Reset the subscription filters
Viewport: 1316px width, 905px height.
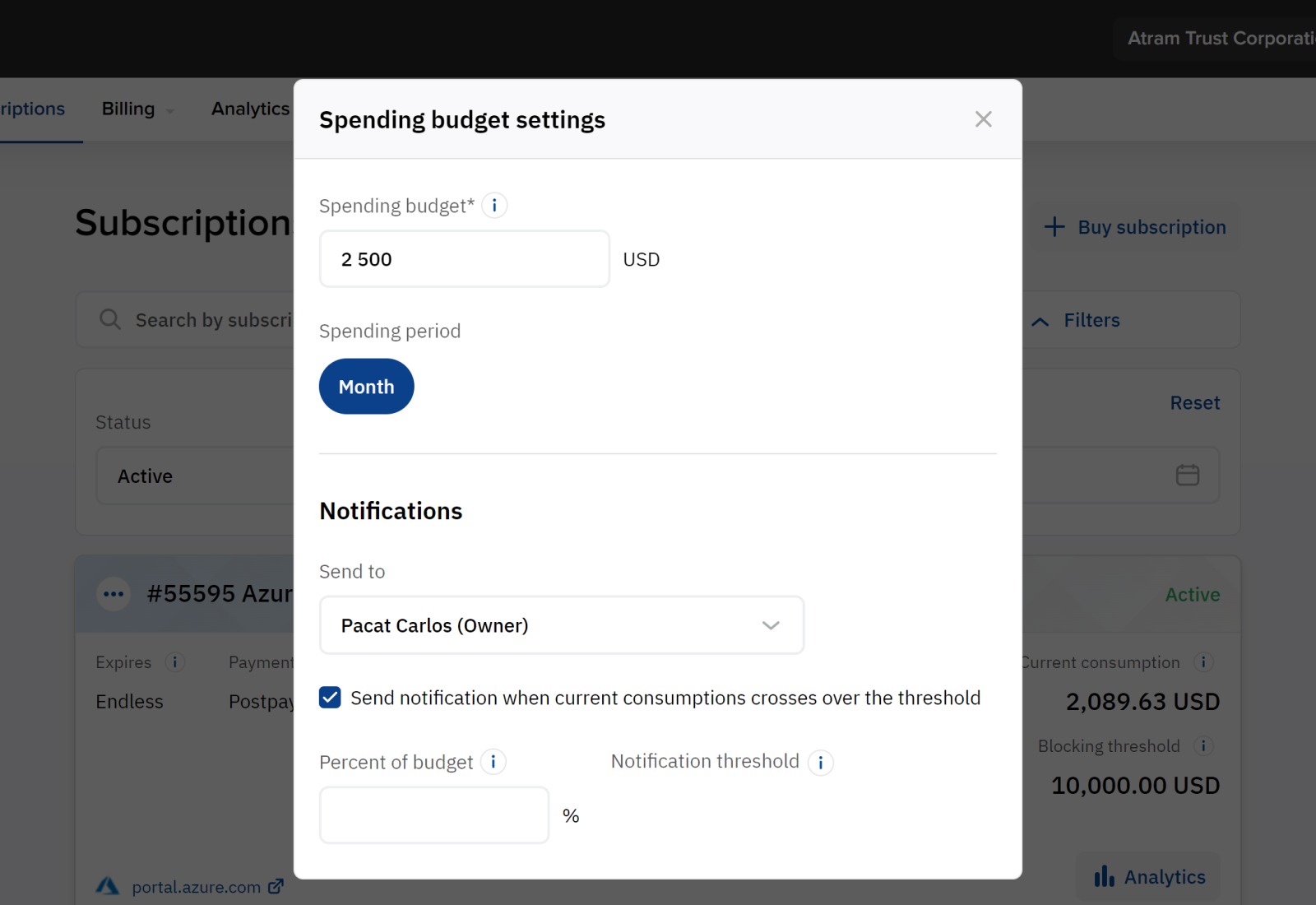click(x=1194, y=403)
